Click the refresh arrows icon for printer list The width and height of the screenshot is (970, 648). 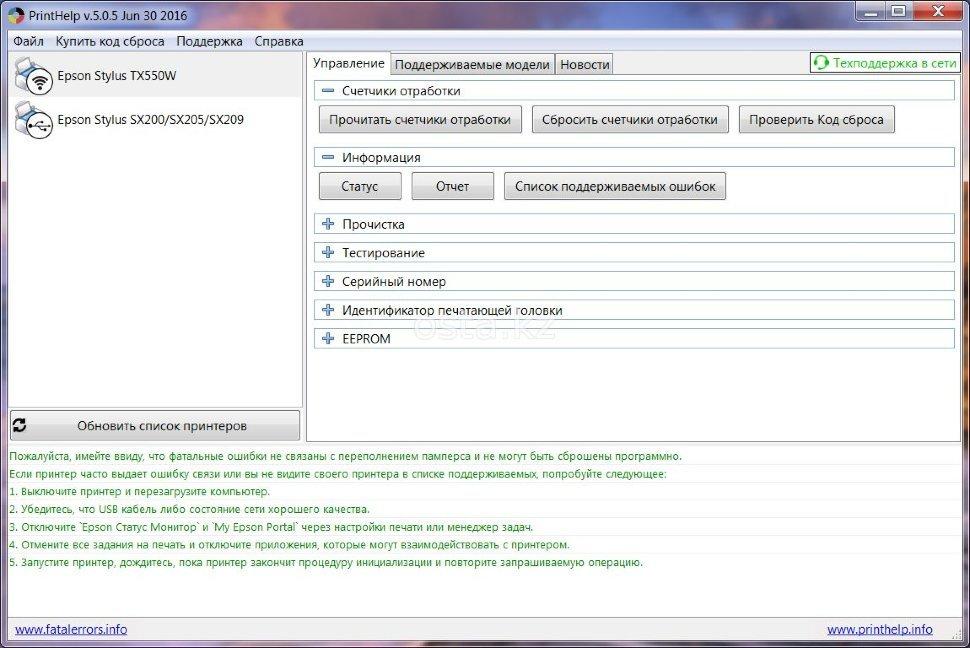tap(20, 425)
